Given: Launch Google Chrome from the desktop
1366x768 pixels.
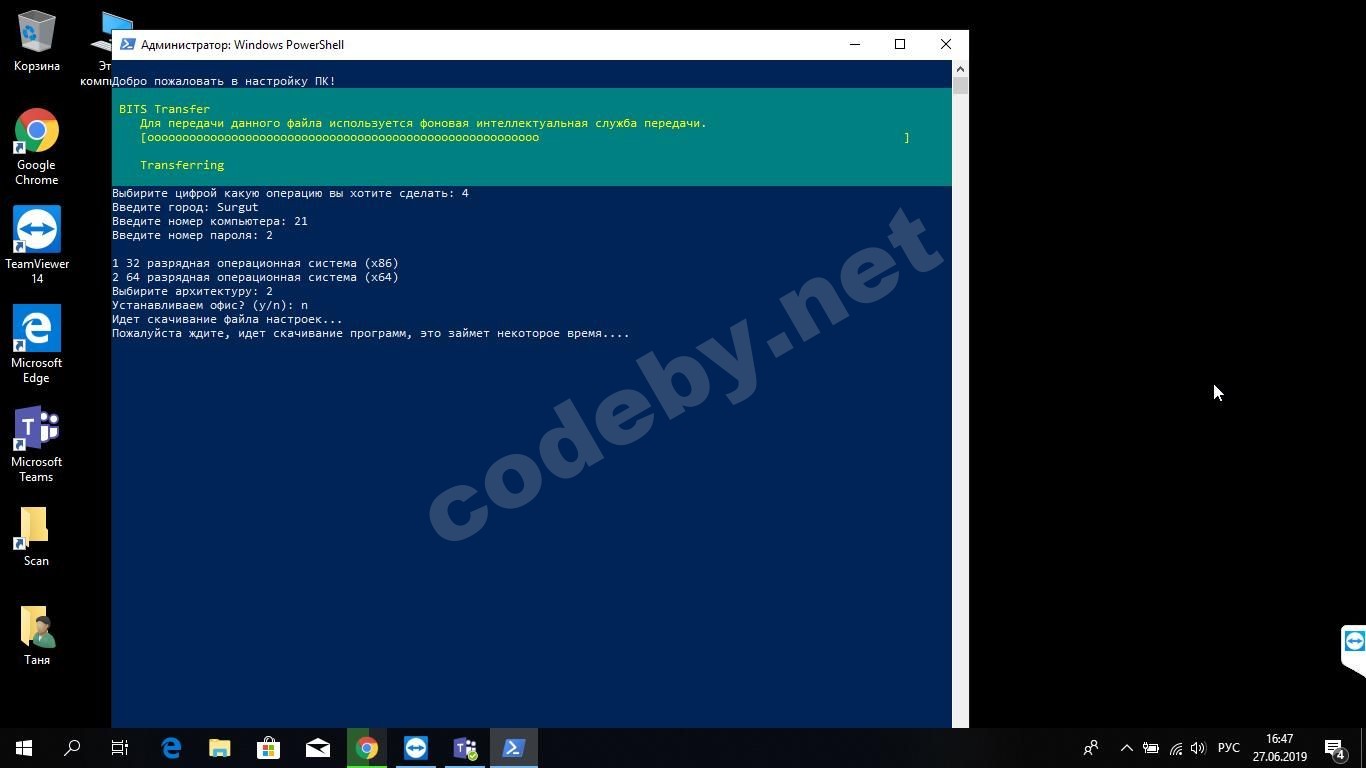Looking at the screenshot, I should click(36, 146).
